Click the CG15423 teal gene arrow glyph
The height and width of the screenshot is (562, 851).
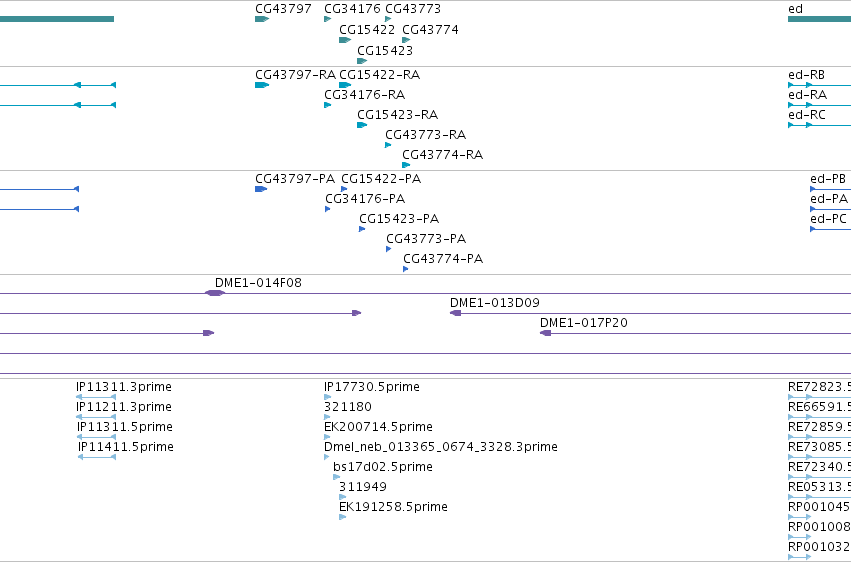362,61
